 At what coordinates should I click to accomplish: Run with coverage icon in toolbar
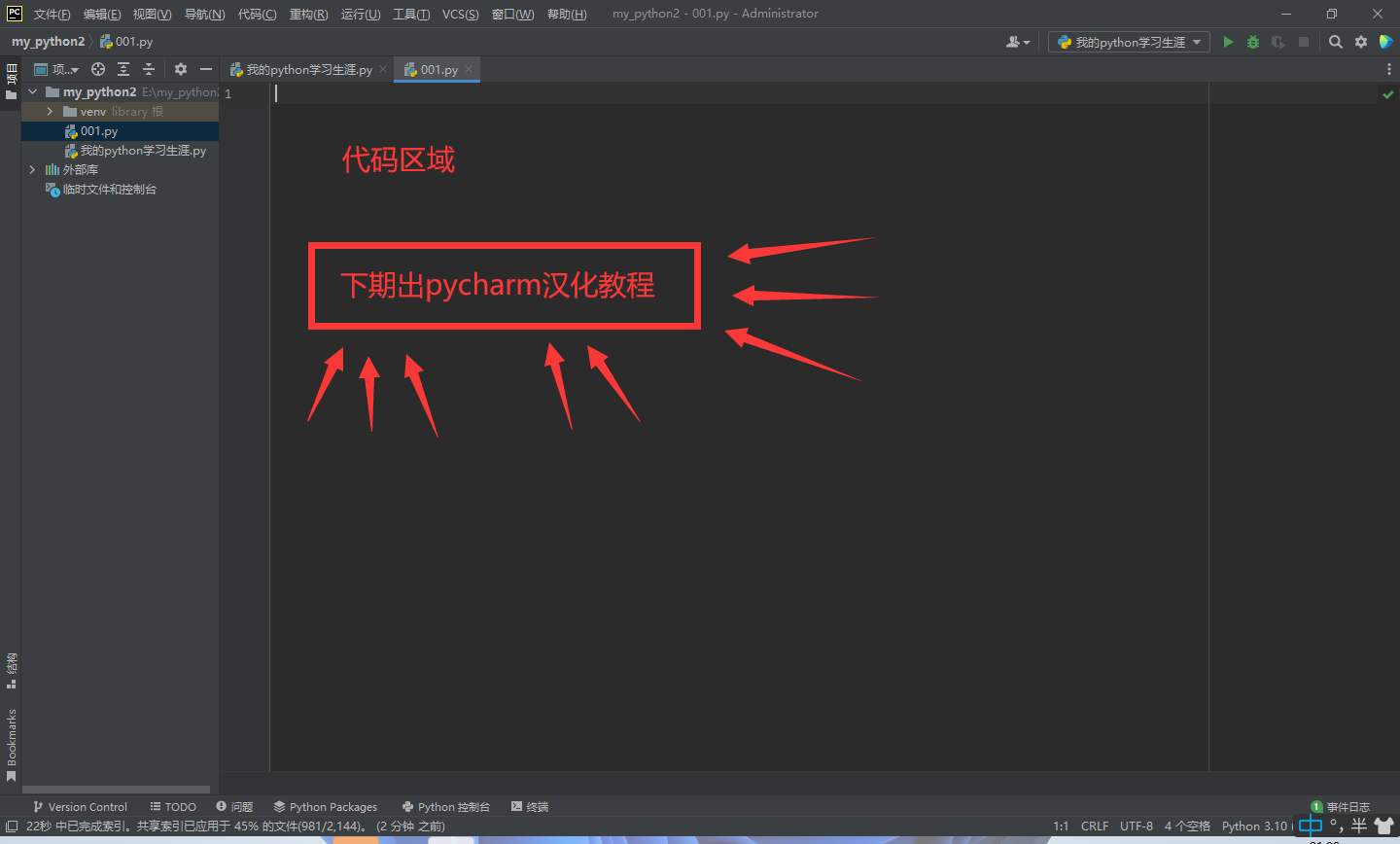[x=1278, y=42]
